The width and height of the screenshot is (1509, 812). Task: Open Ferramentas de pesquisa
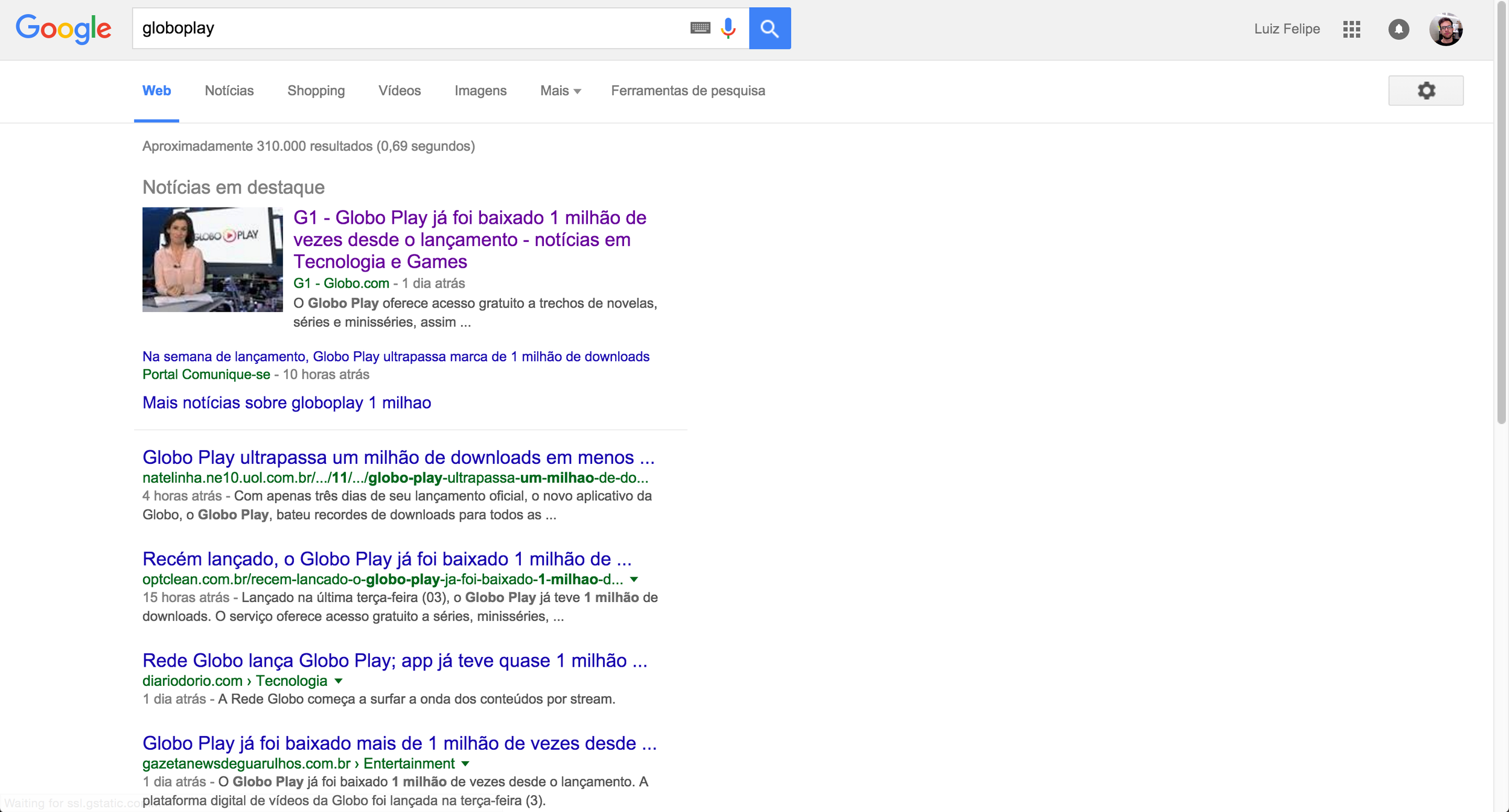688,91
